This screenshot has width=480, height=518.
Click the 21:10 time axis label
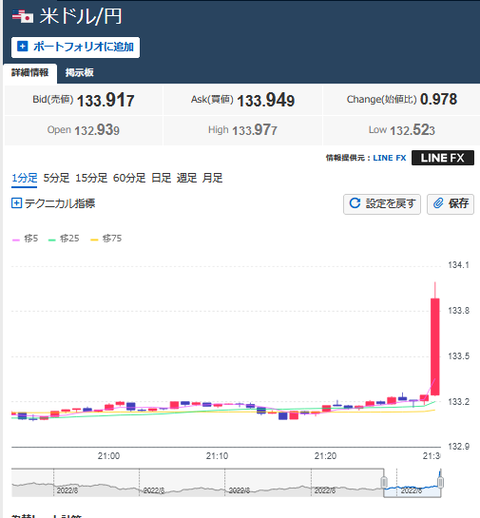click(217, 456)
